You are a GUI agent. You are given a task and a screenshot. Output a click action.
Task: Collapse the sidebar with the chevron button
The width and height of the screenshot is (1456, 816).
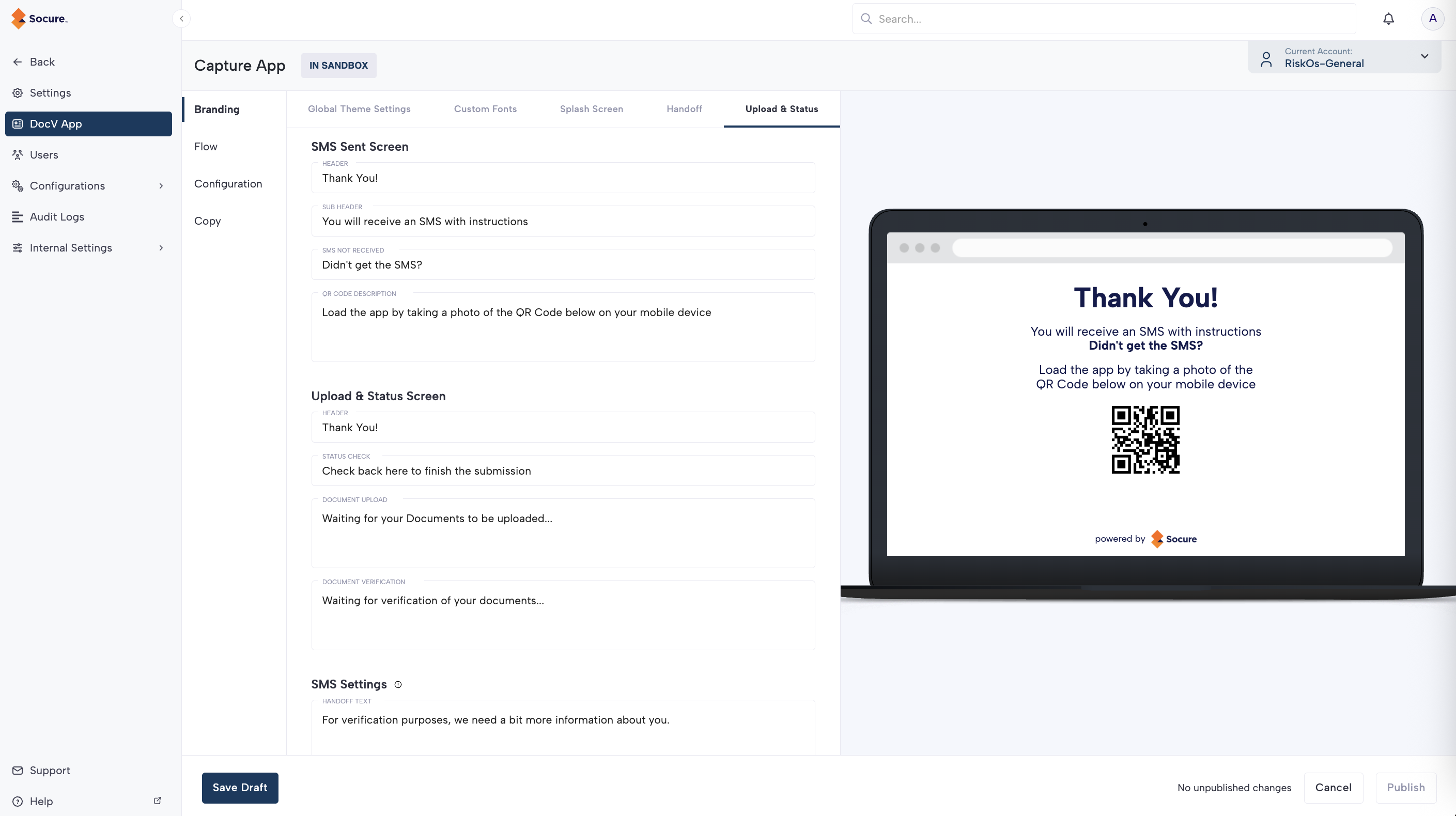coord(181,19)
